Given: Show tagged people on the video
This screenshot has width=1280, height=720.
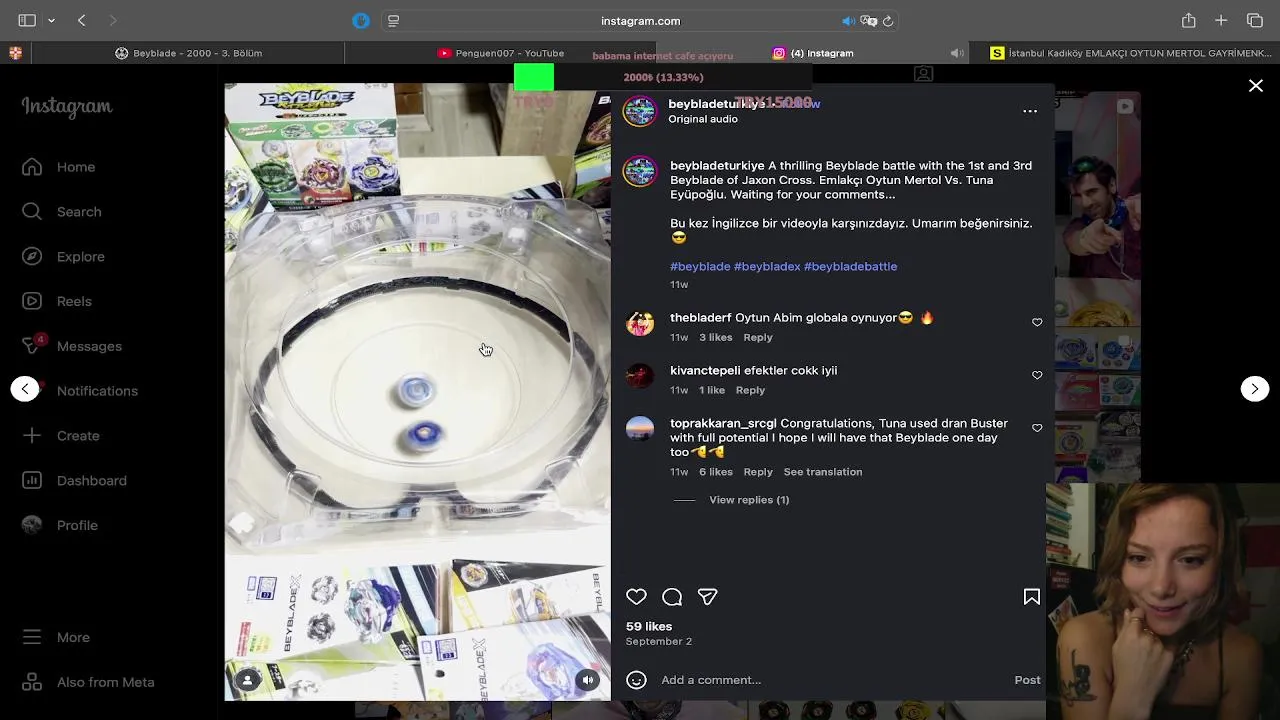Looking at the screenshot, I should [247, 680].
